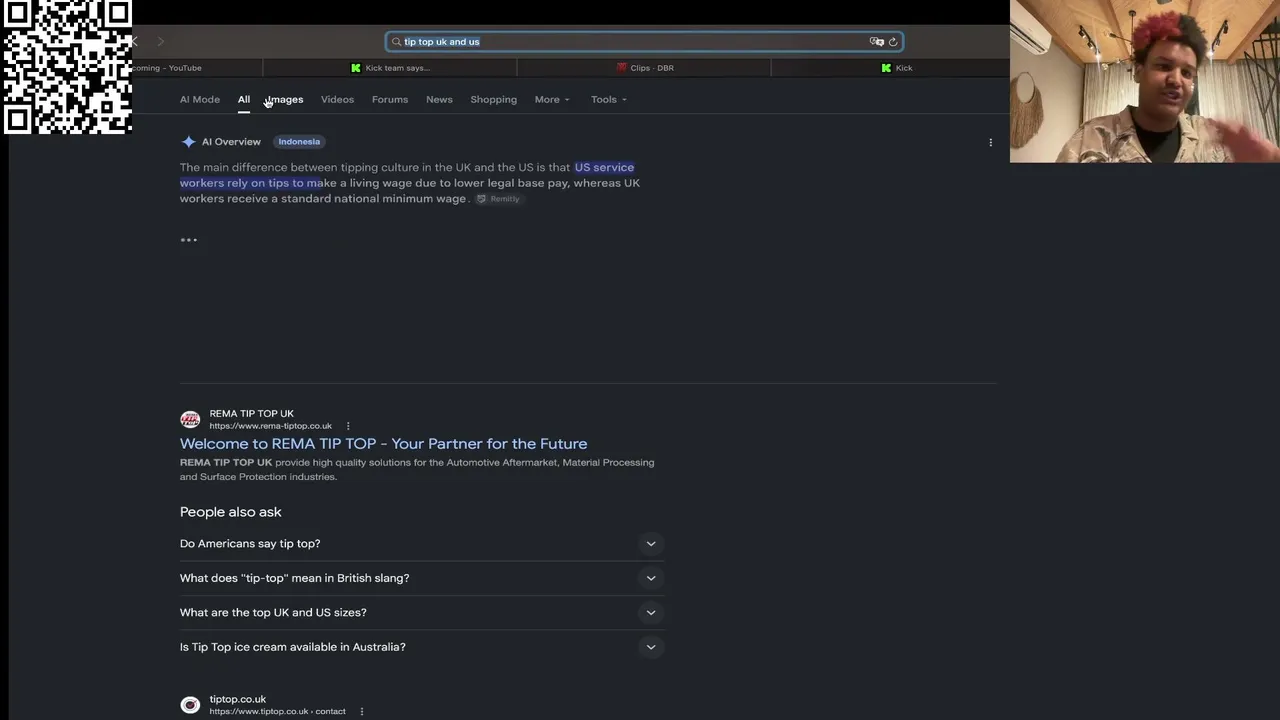
Task: Expand 'Do Americans say tip top?'
Action: (x=420, y=544)
